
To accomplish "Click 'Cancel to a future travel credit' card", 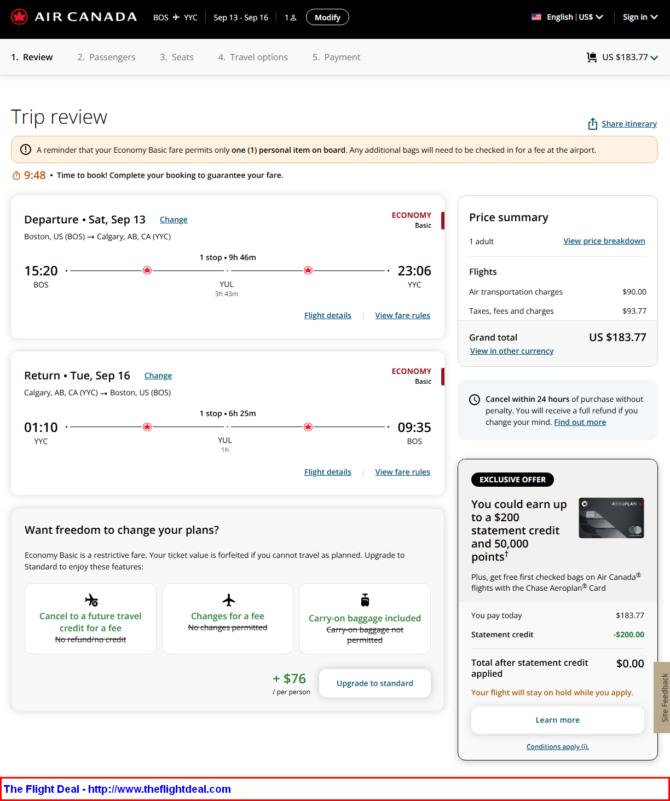I will [90, 619].
